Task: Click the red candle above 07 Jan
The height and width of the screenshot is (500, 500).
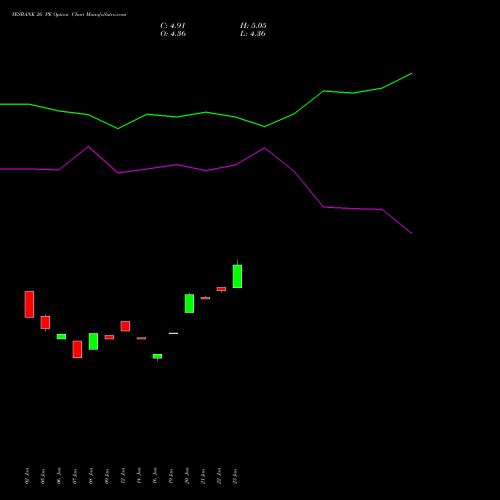Action: click(x=77, y=349)
